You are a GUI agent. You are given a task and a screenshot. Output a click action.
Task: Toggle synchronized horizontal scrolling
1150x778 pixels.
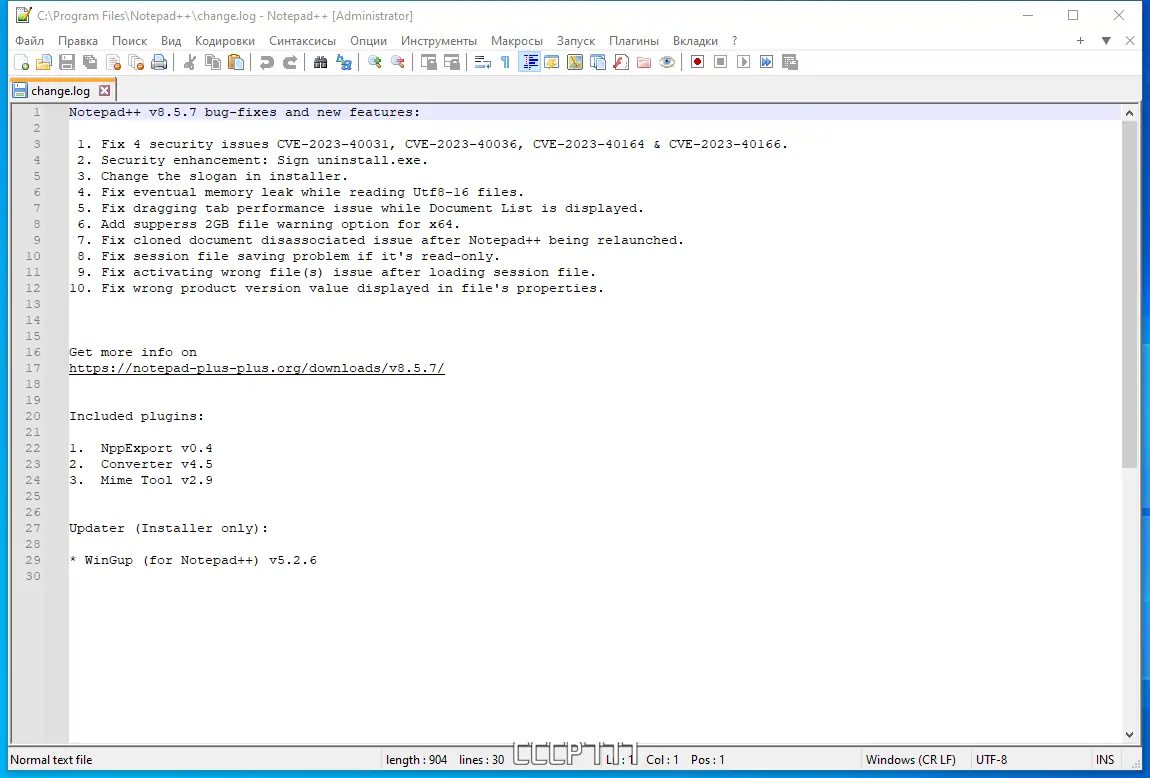pos(452,62)
